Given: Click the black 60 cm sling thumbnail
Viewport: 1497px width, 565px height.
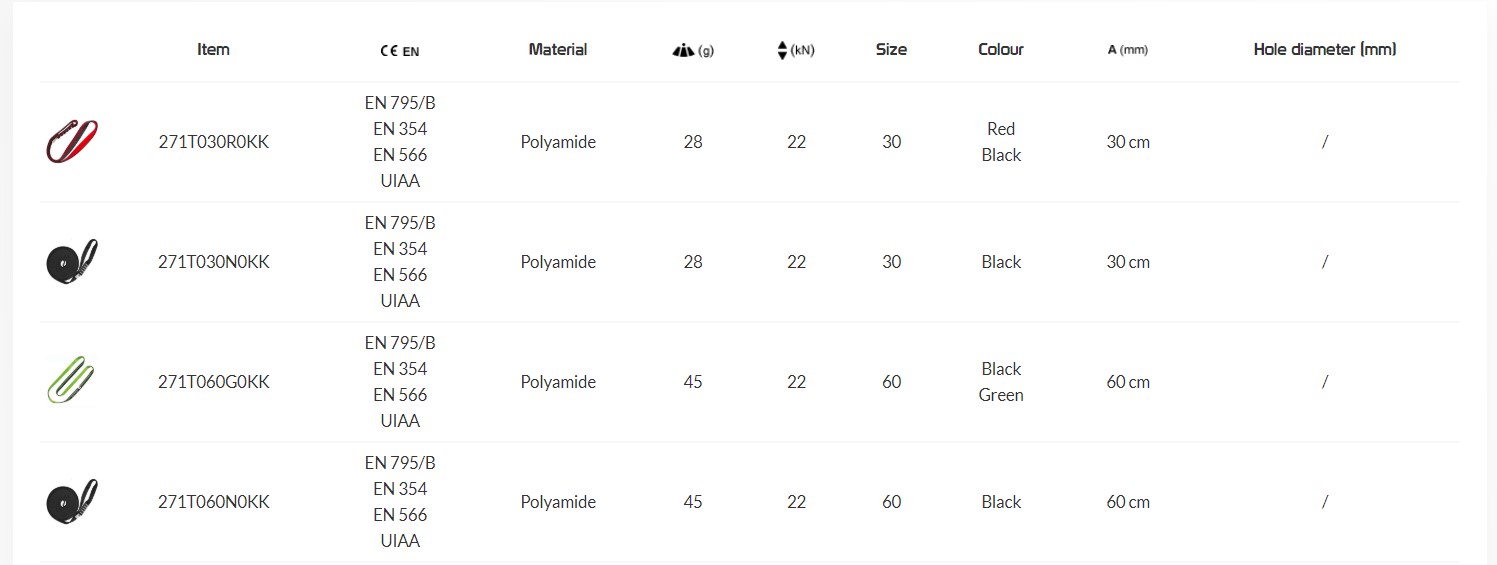Looking at the screenshot, I should click(72, 501).
